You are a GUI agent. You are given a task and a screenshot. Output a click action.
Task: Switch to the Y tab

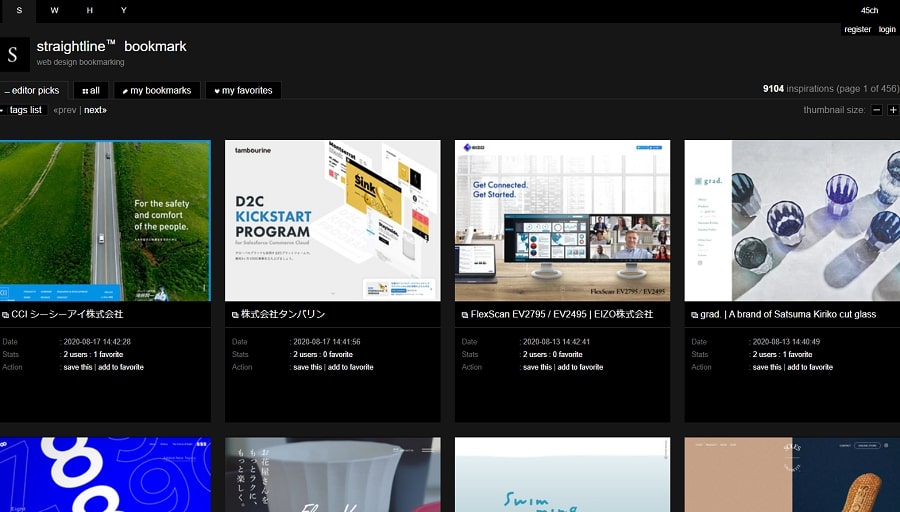tap(123, 11)
